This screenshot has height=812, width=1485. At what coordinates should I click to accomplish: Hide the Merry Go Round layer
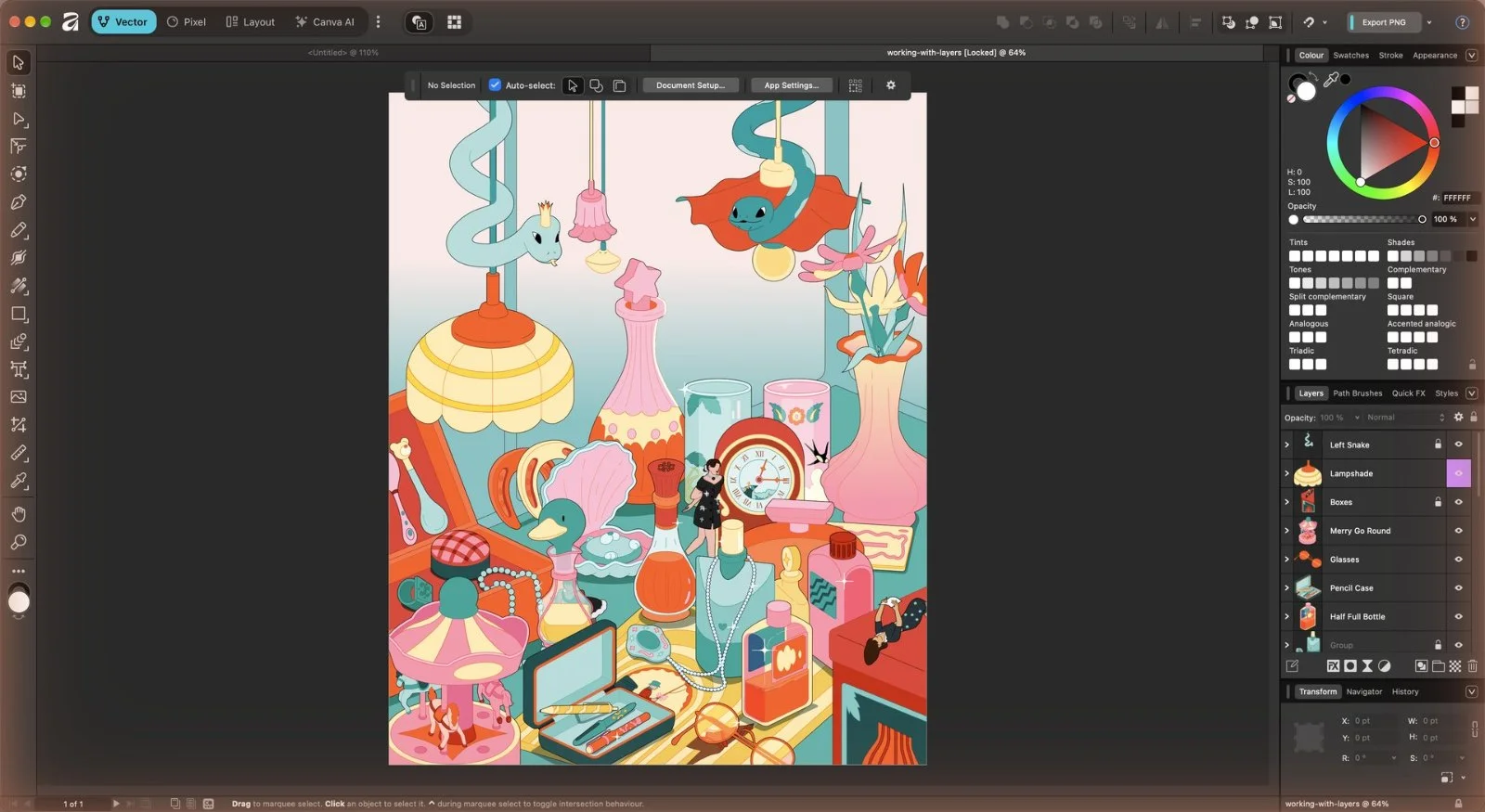(1458, 531)
